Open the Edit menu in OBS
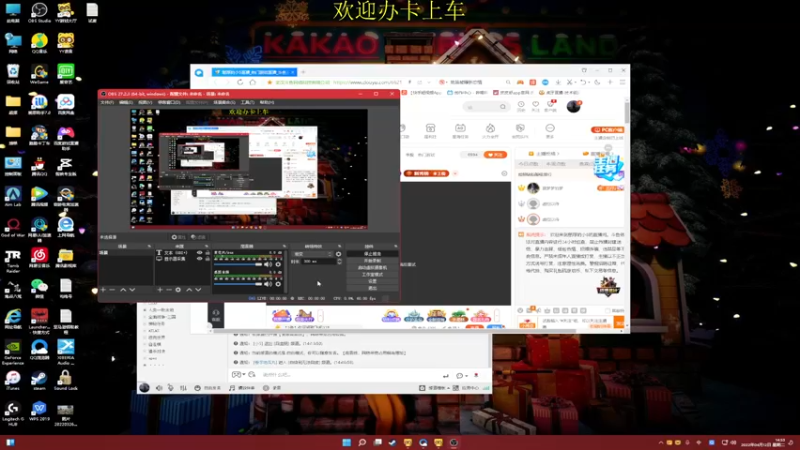Viewport: 800px width, 450px height. tap(126, 102)
